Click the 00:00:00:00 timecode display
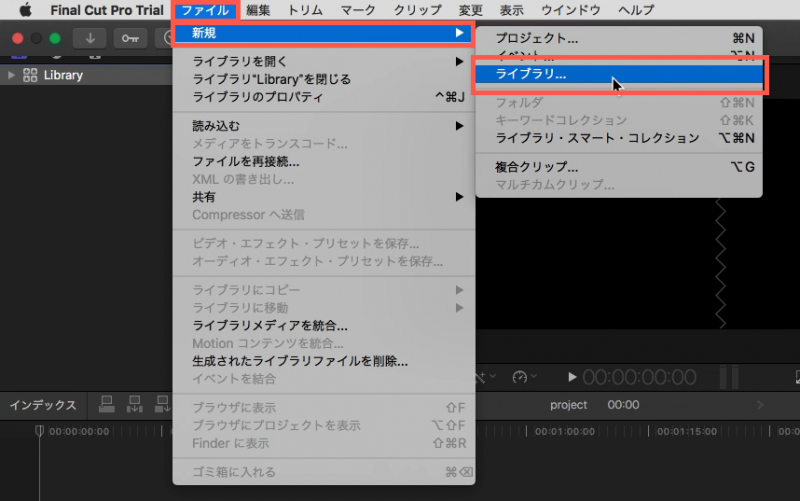Viewport: 800px width, 501px height. (639, 377)
